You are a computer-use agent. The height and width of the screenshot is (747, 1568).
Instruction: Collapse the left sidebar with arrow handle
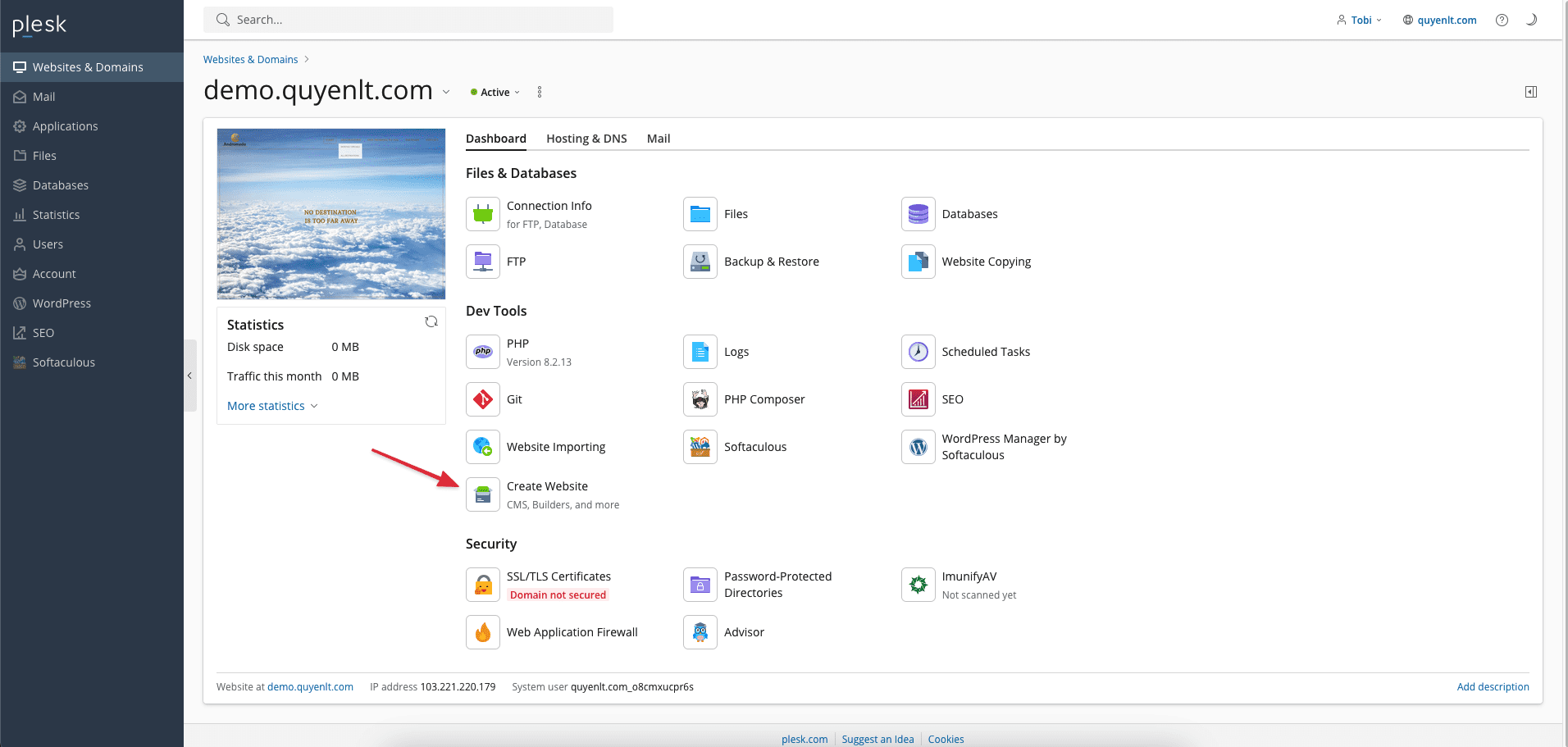pyautogui.click(x=189, y=376)
